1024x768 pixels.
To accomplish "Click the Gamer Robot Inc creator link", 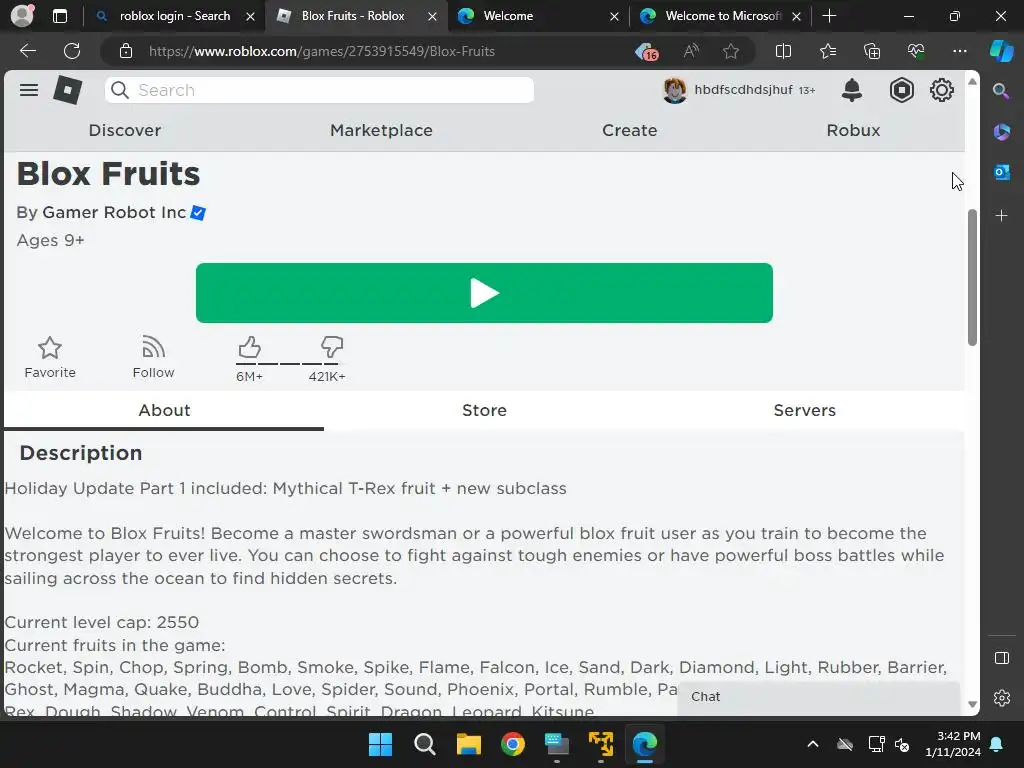I will [114, 212].
